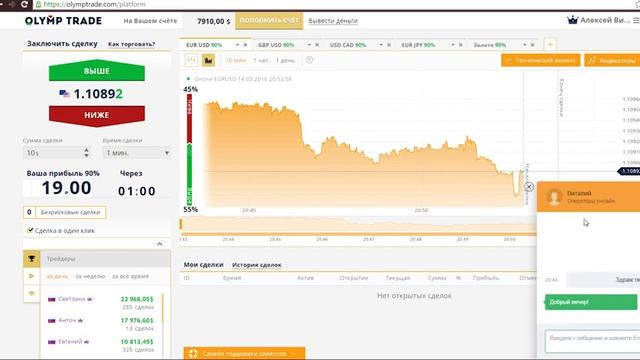Click the orange play arrow sidebar icon
Viewport: 640px width, 360px height.
[31, 276]
